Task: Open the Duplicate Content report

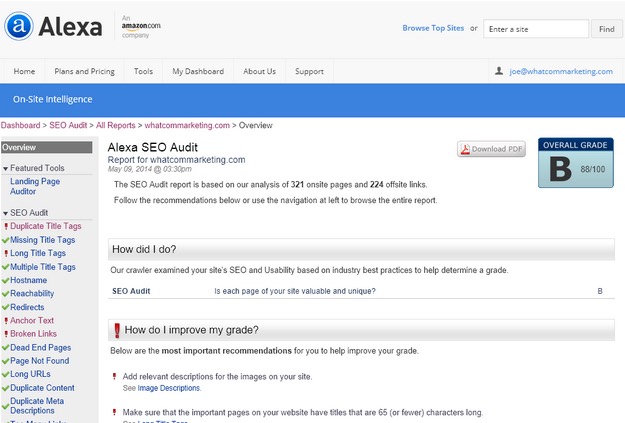Action: [x=42, y=388]
